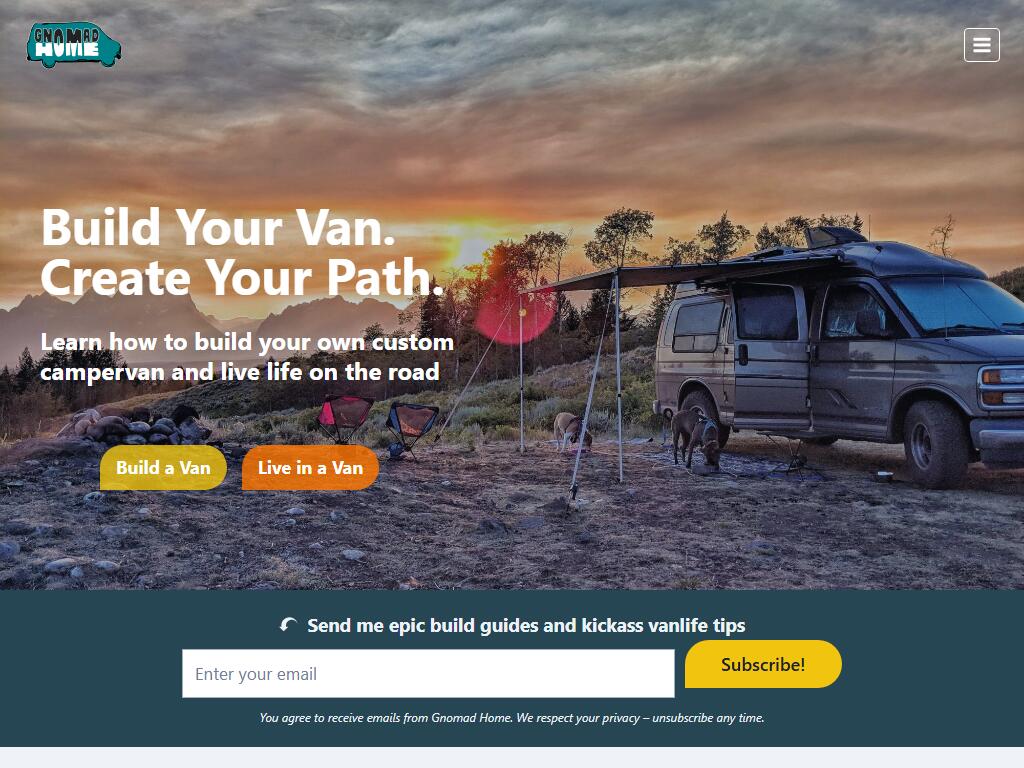Image resolution: width=1024 pixels, height=768 pixels.
Task: Click the van's front wheel
Action: [x=935, y=445]
